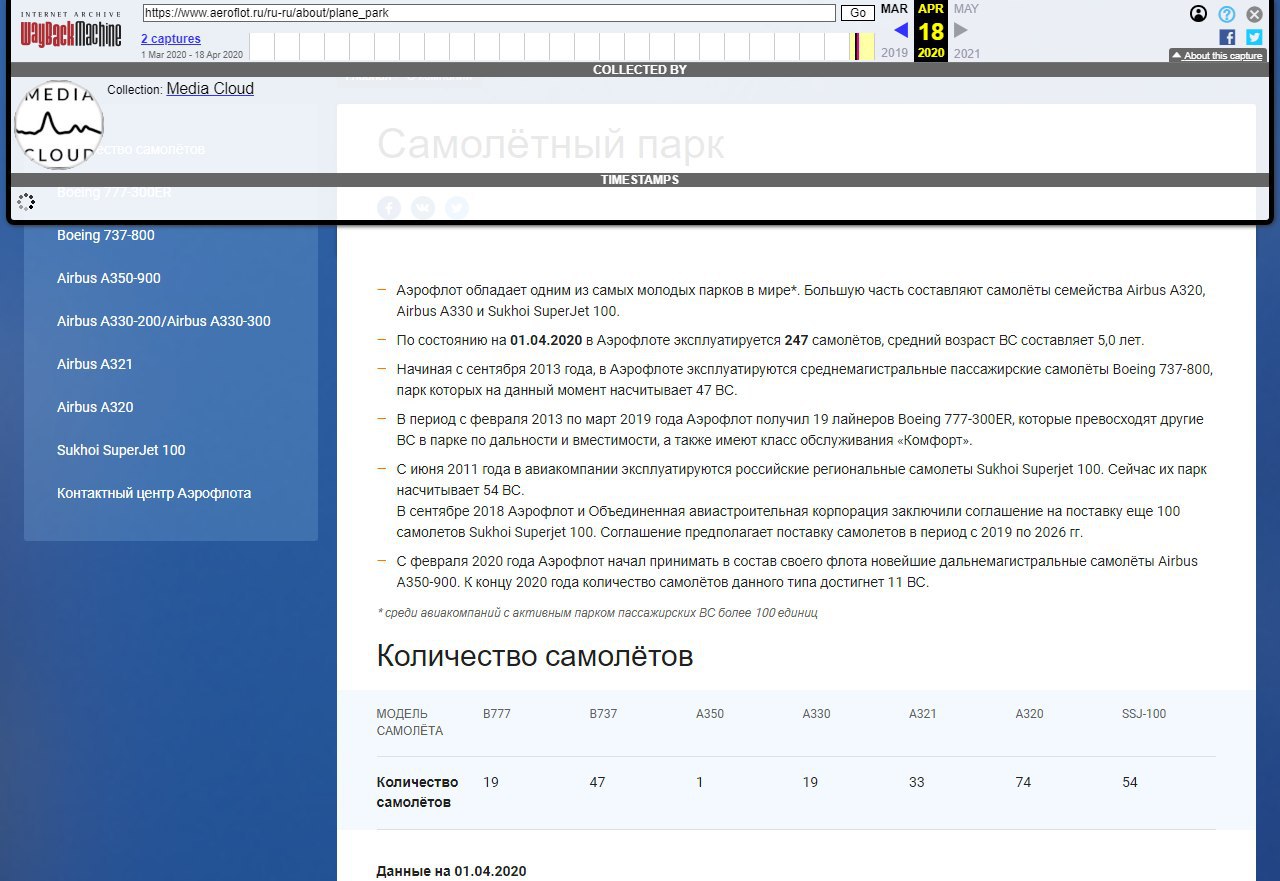Viewport: 1280px width, 881px height.
Task: Open Sukhoi SuperJet 100 sidebar item
Action: (121, 450)
